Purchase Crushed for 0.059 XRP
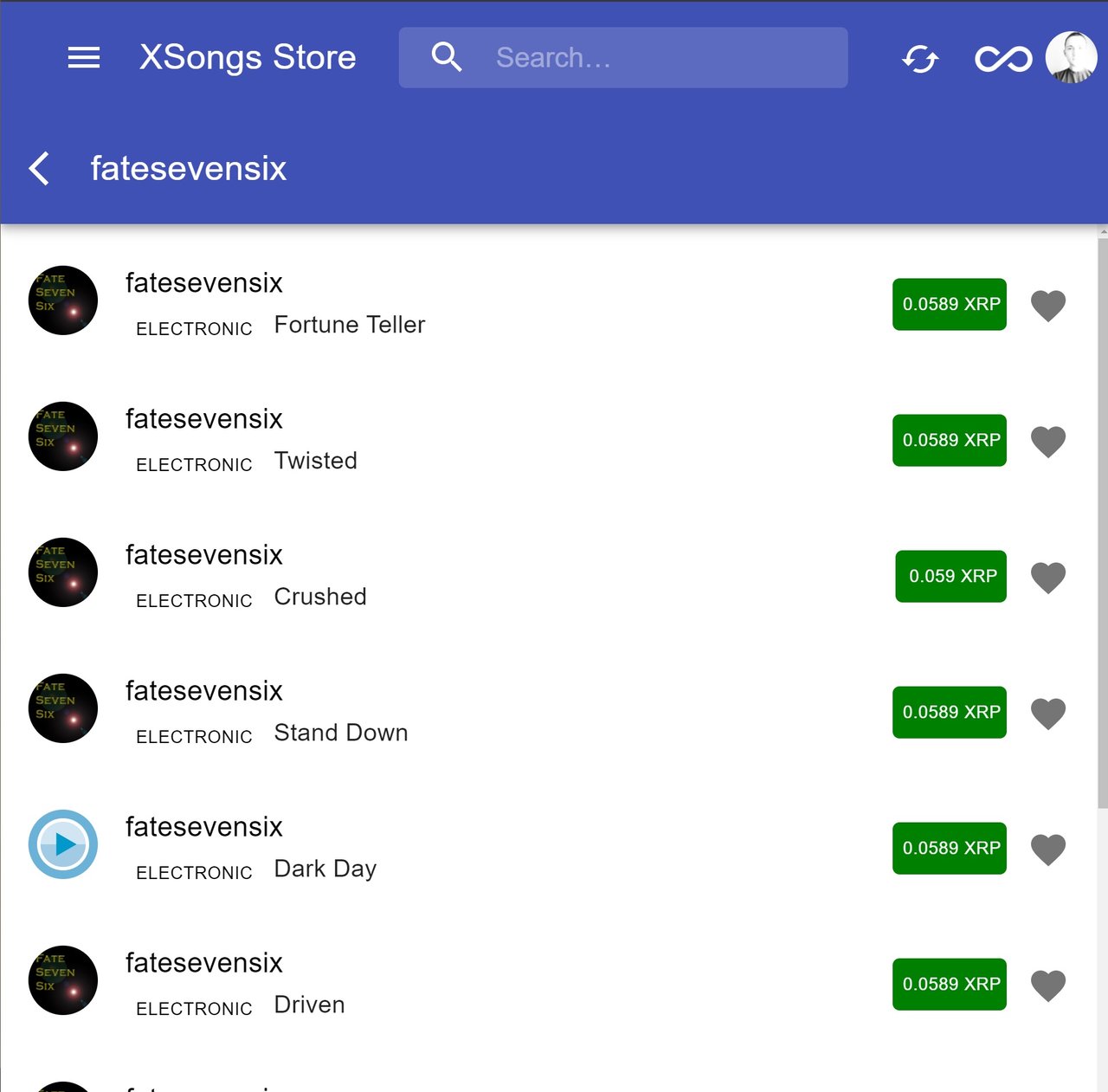This screenshot has height=1092, width=1108. pyautogui.click(x=950, y=576)
